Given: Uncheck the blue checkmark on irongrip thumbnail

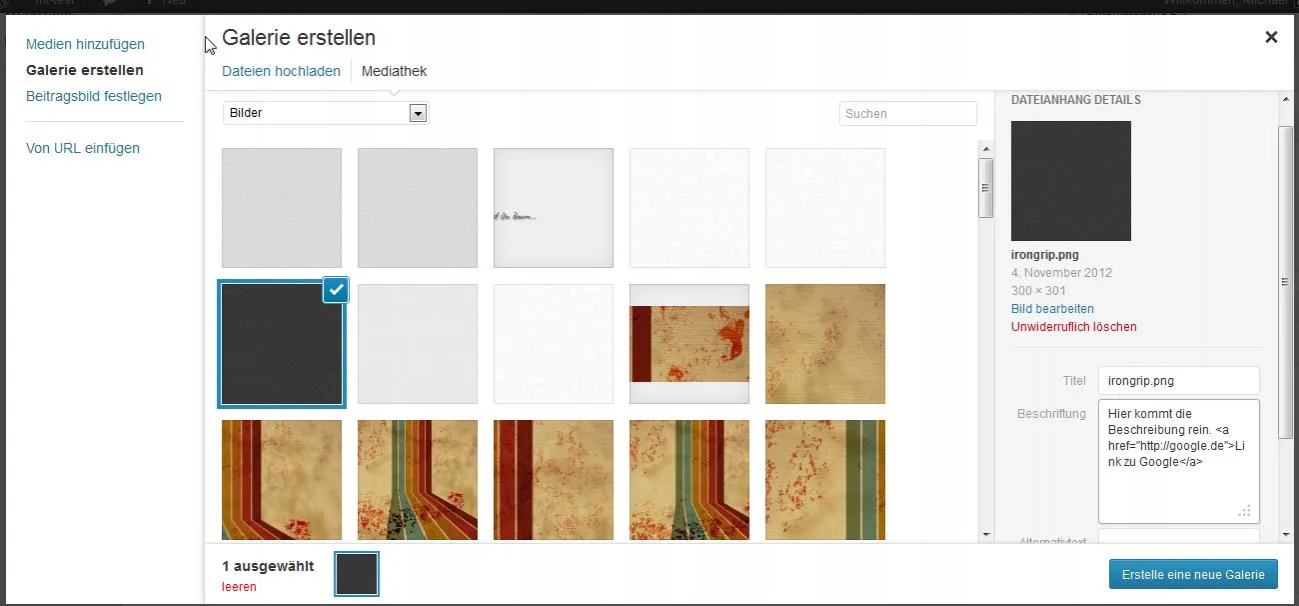Looking at the screenshot, I should [x=336, y=289].
